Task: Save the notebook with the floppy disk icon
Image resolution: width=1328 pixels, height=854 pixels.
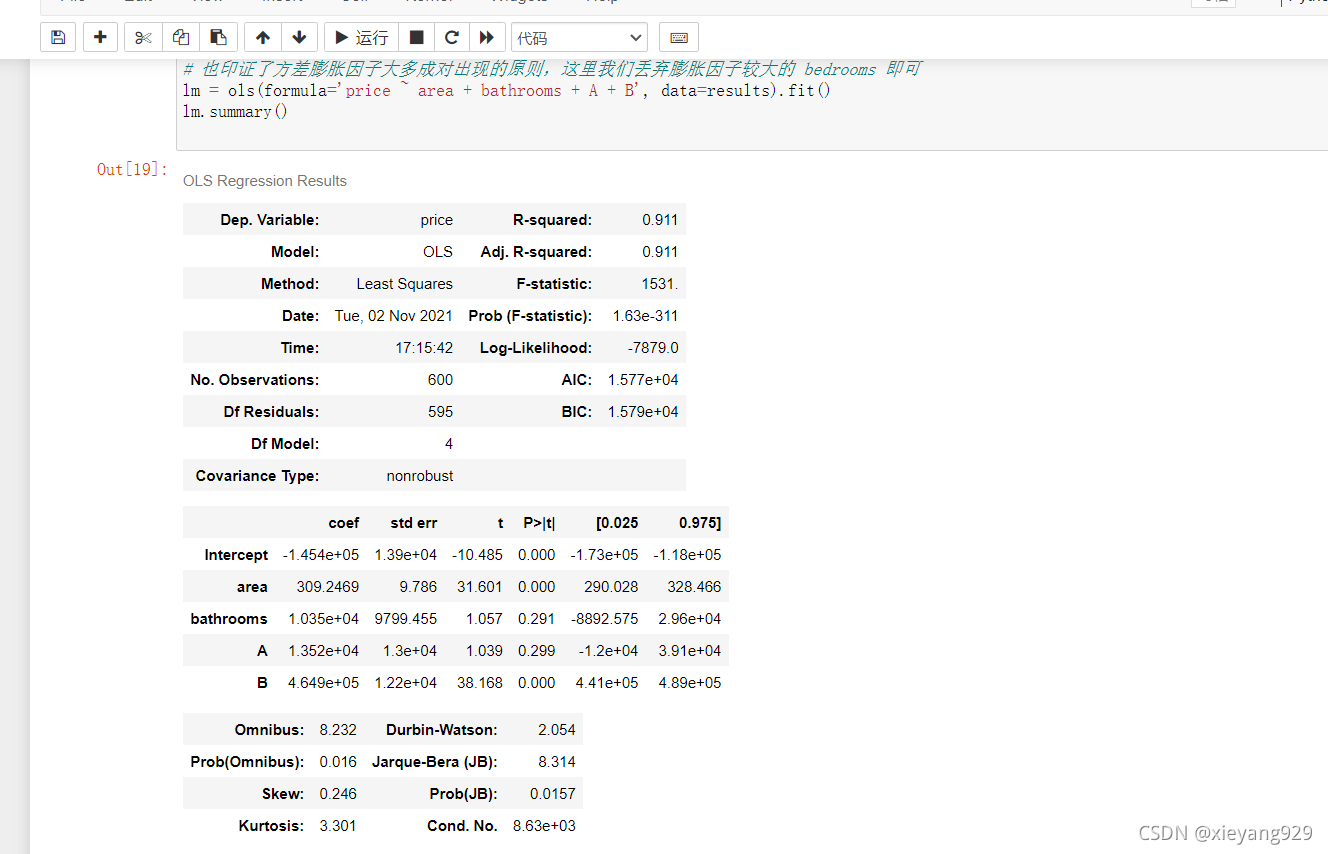Action: pyautogui.click(x=58, y=38)
